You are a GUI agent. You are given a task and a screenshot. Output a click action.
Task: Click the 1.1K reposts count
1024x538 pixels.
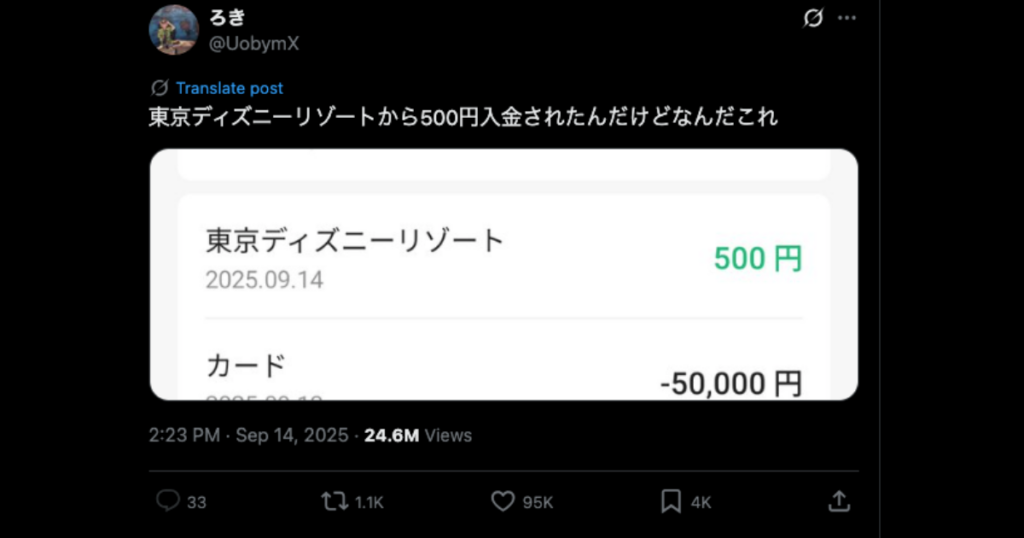pos(369,502)
